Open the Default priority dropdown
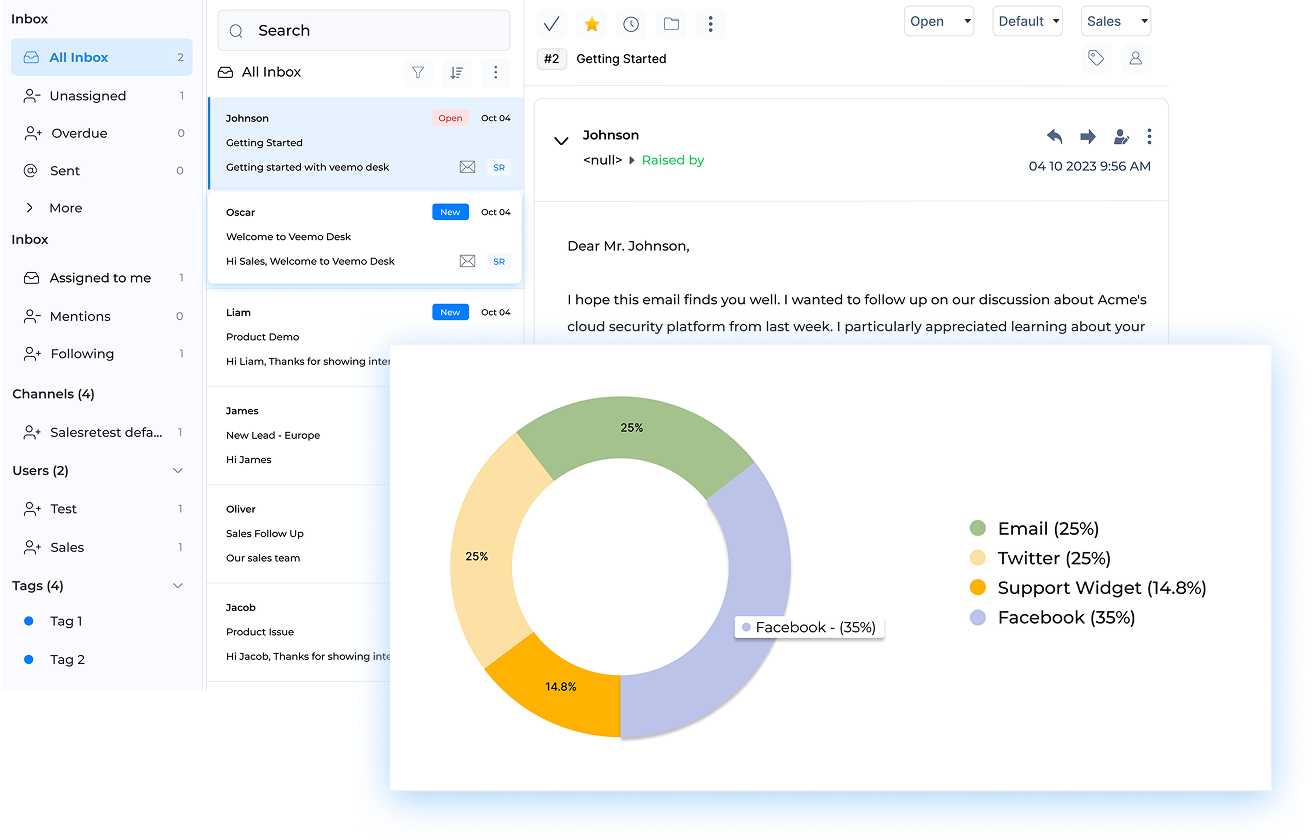This screenshot has height=840, width=1312. pyautogui.click(x=1028, y=21)
